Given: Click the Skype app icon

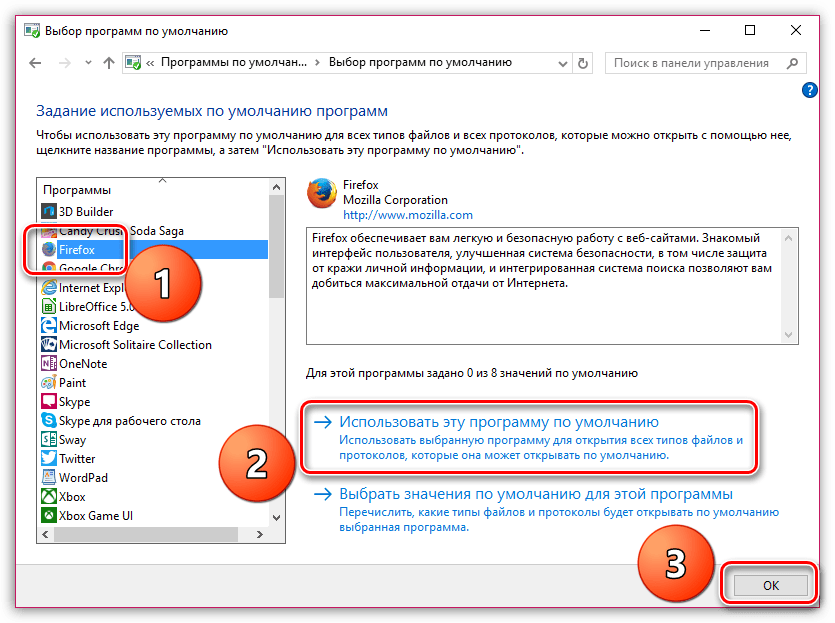Looking at the screenshot, I should [49, 401].
